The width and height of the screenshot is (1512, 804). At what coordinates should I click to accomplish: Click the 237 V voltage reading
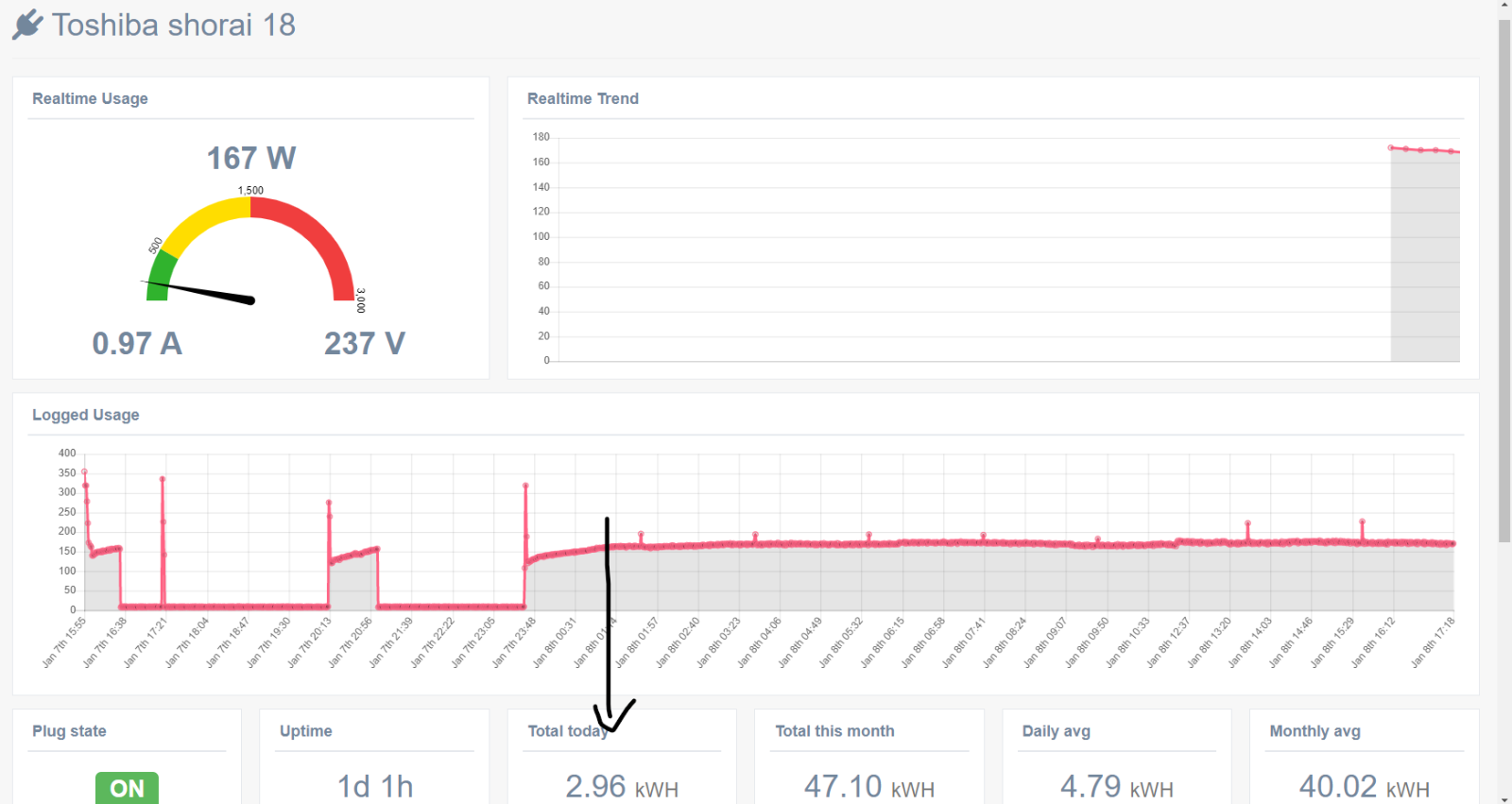click(x=365, y=343)
